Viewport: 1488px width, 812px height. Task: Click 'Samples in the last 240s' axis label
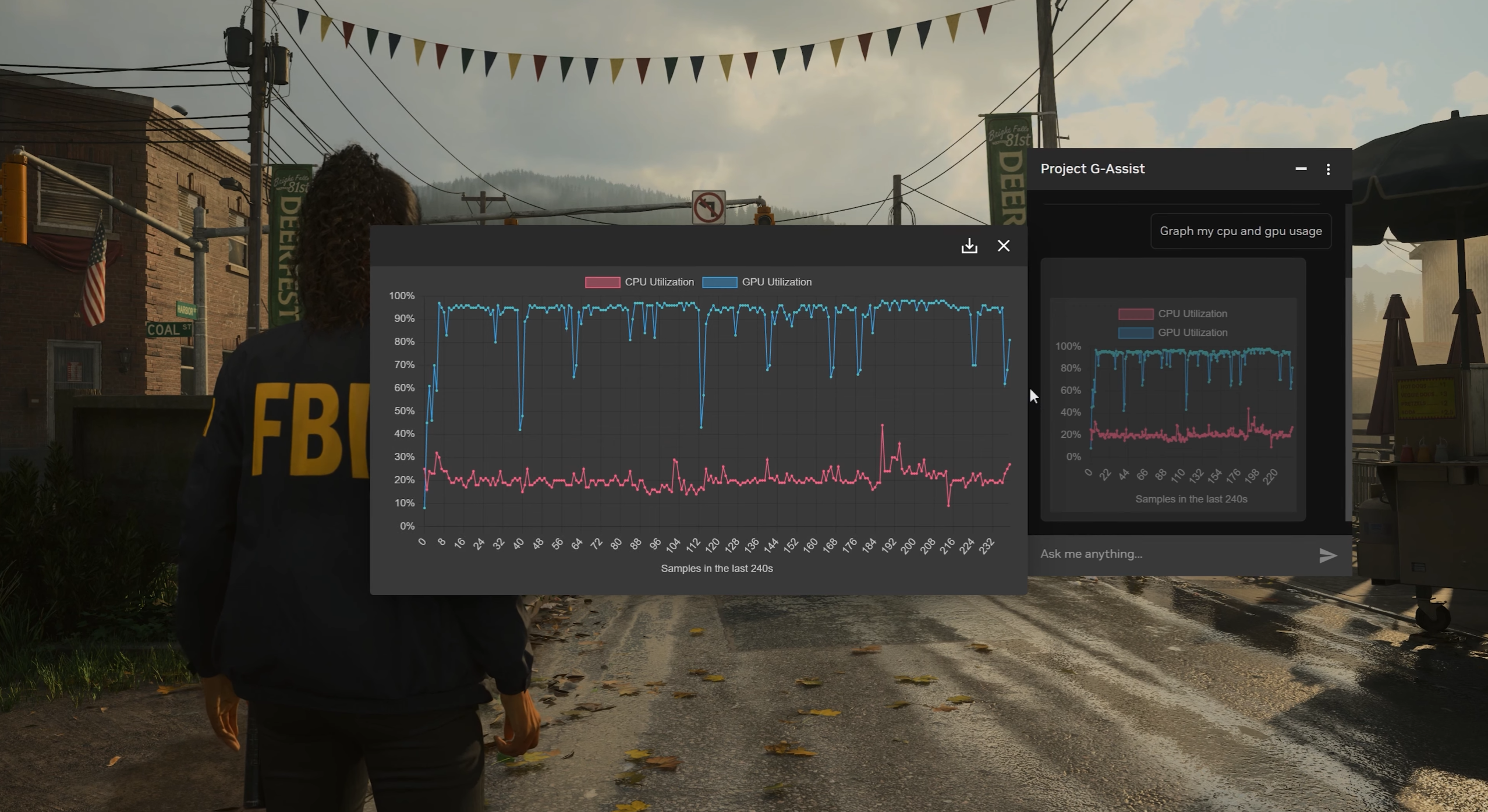(716, 568)
